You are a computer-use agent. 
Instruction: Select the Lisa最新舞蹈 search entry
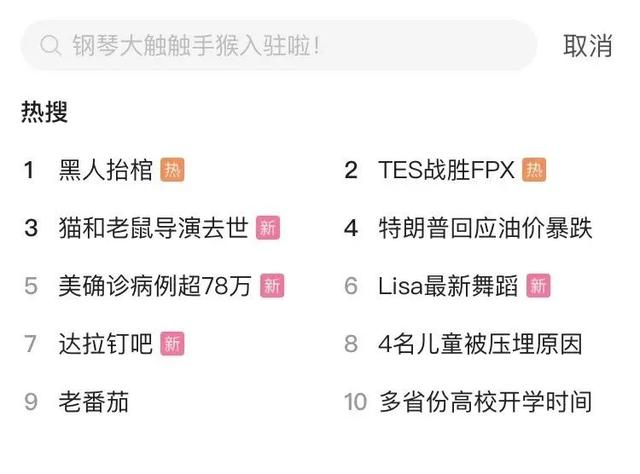(x=448, y=286)
